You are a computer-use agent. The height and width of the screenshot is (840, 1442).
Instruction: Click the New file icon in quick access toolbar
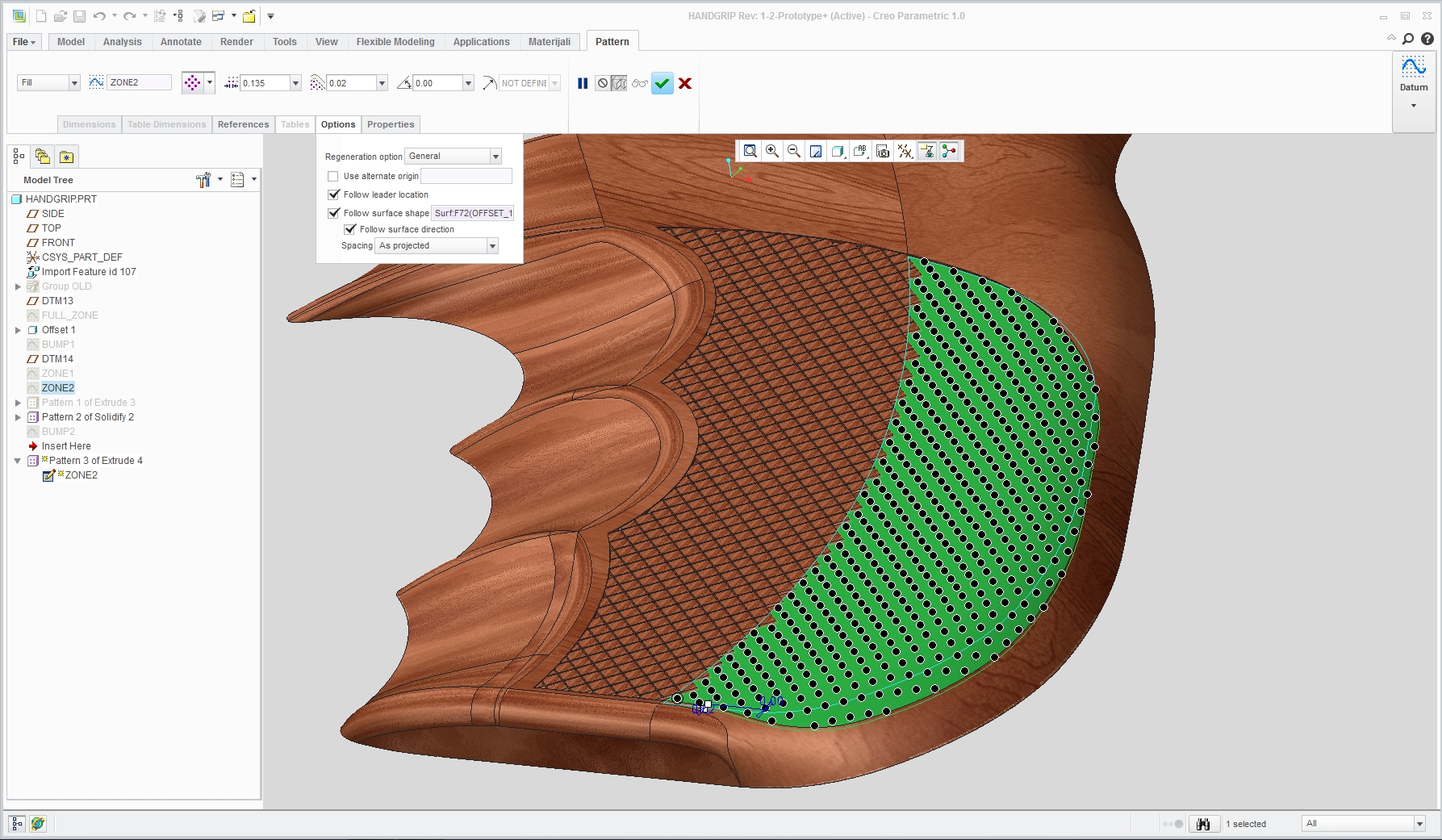pos(40,16)
